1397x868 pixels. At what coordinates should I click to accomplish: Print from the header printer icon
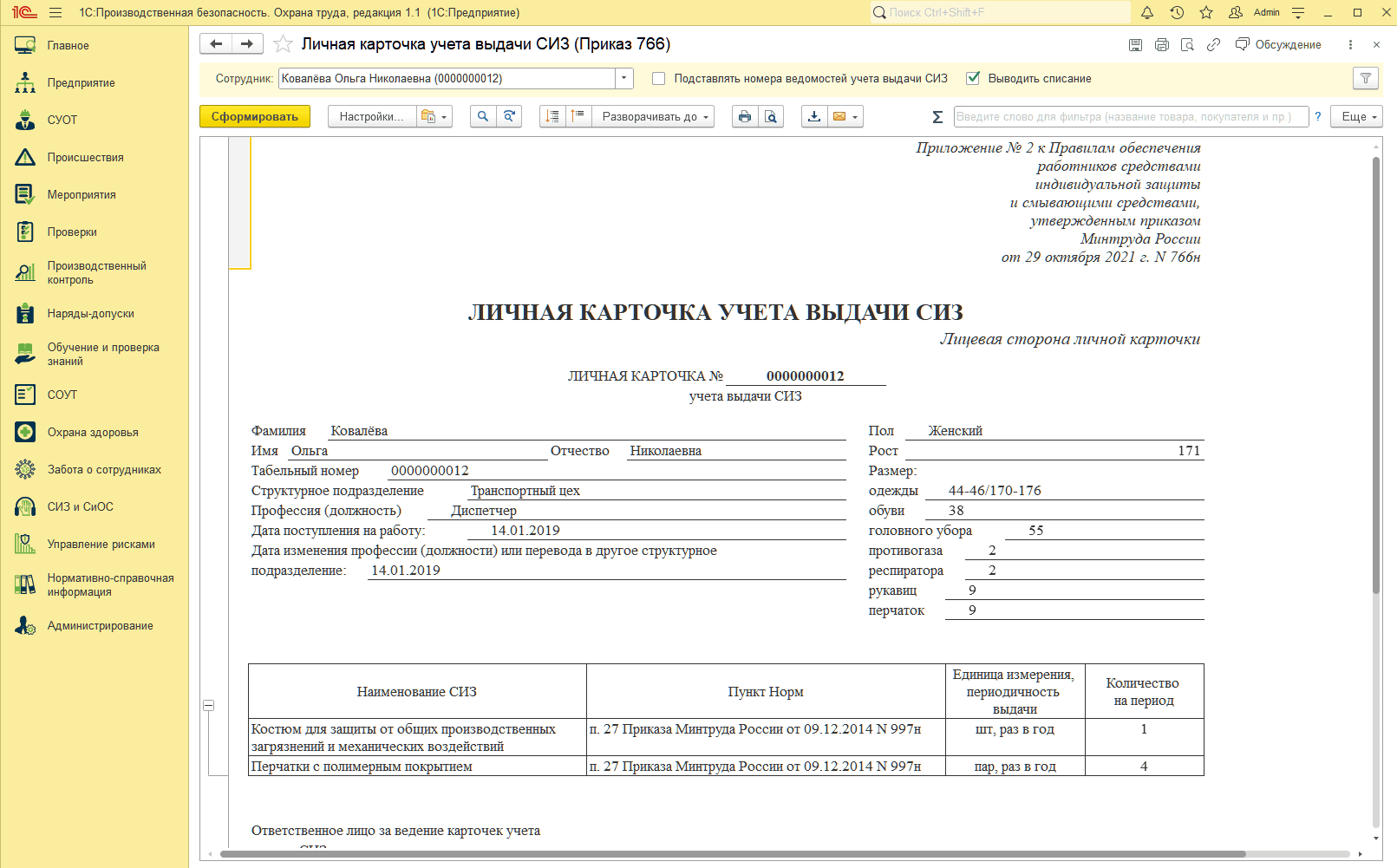[x=1162, y=45]
